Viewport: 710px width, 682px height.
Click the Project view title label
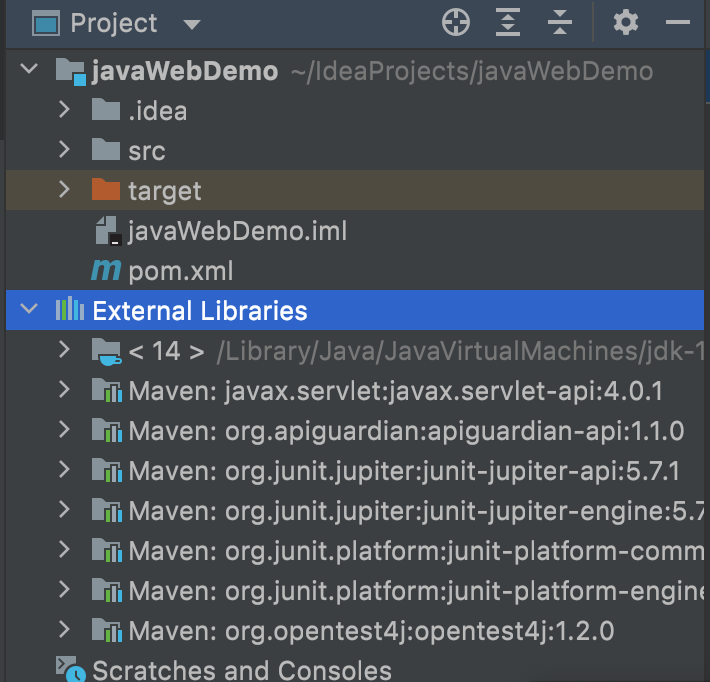pyautogui.click(x=114, y=23)
